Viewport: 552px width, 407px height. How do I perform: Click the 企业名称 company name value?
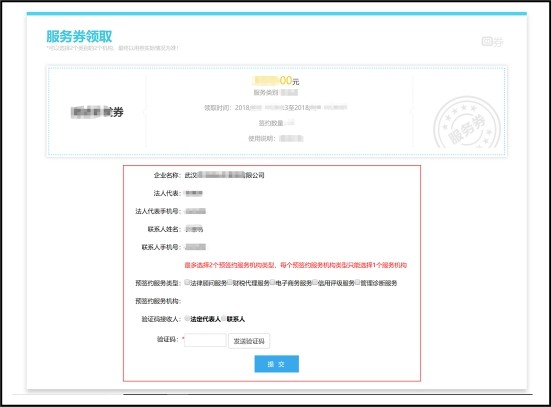click(x=225, y=175)
